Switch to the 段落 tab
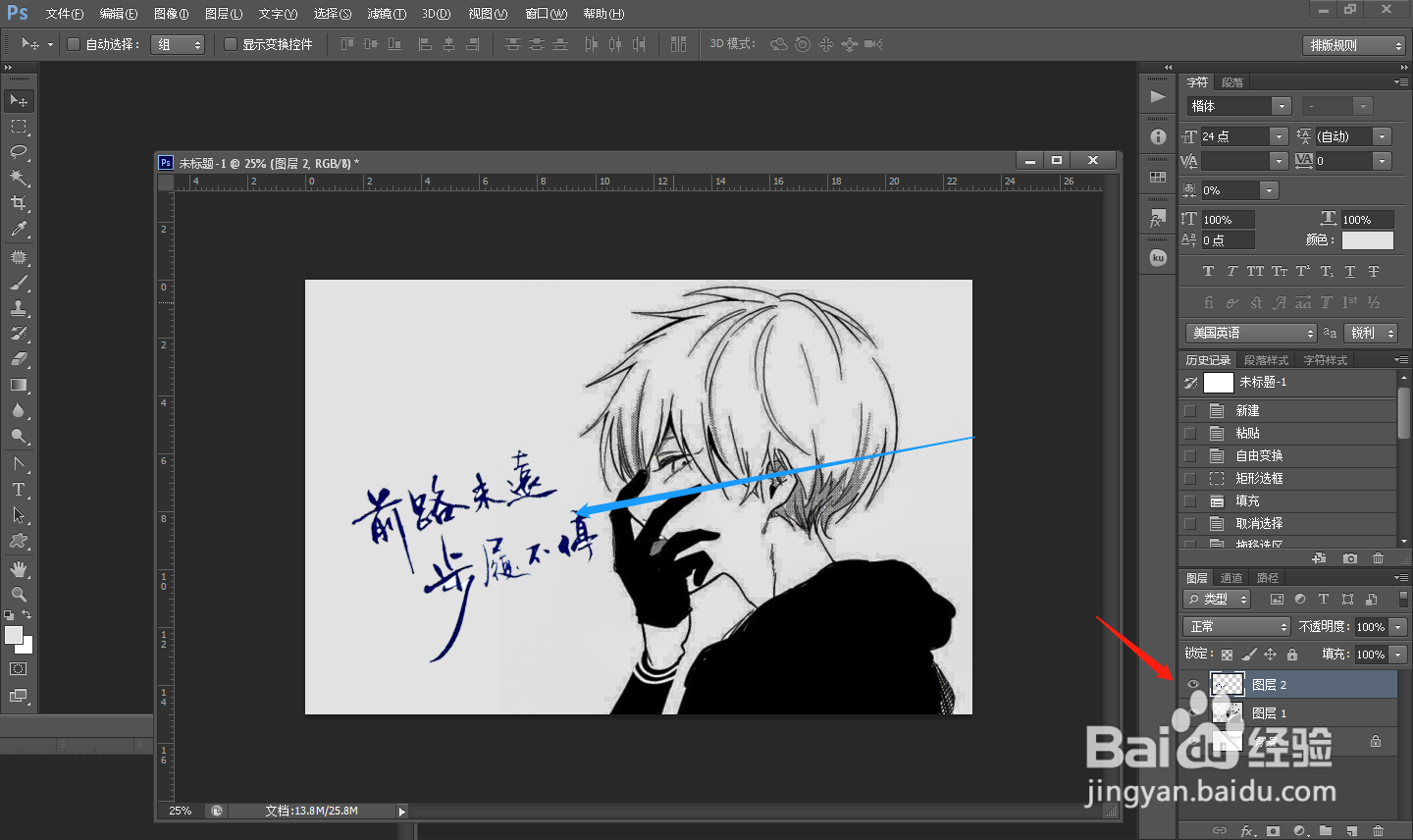Screen dimensions: 1413x840 (x=1232, y=82)
